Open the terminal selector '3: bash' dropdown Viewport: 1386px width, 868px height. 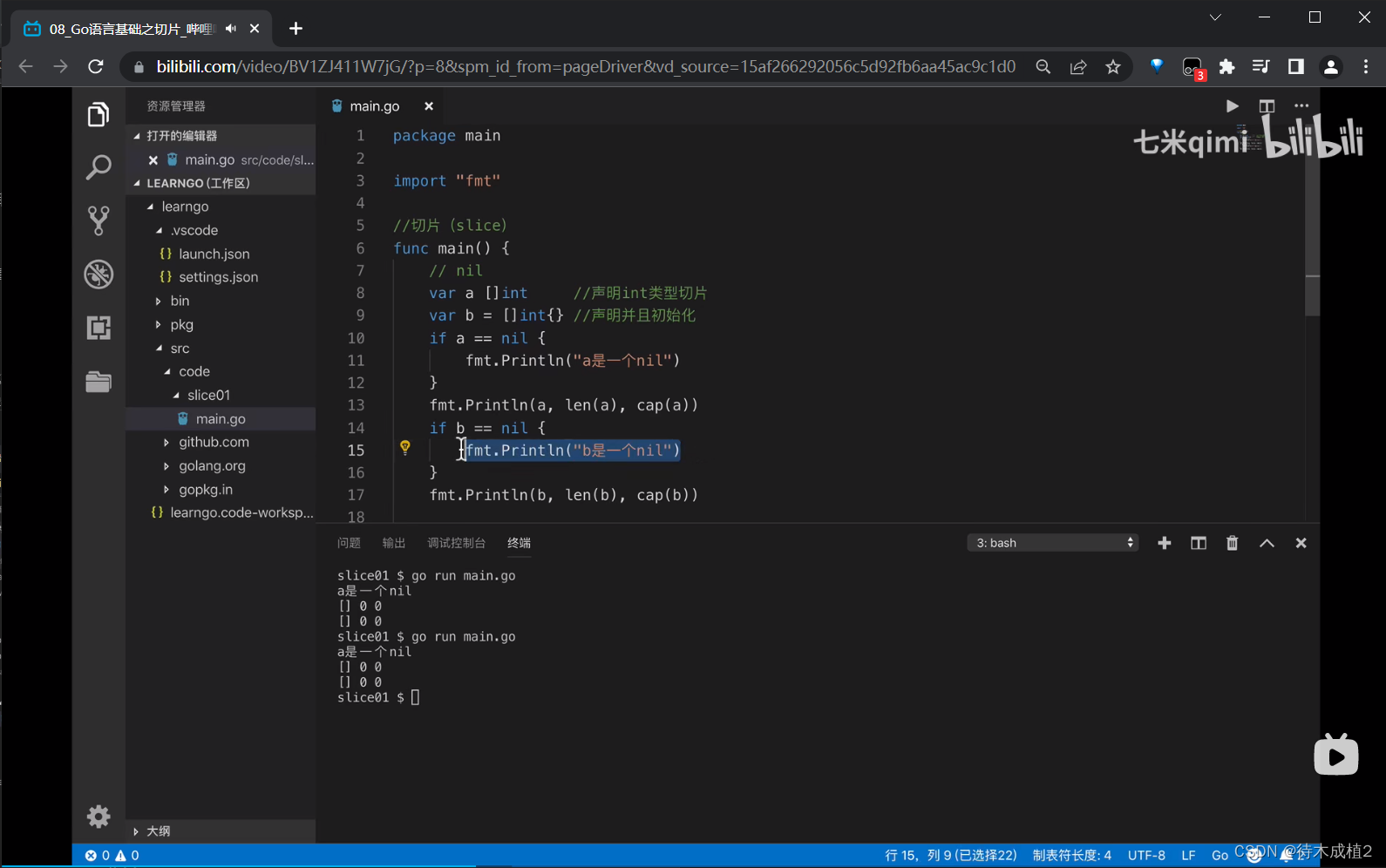coord(1053,543)
